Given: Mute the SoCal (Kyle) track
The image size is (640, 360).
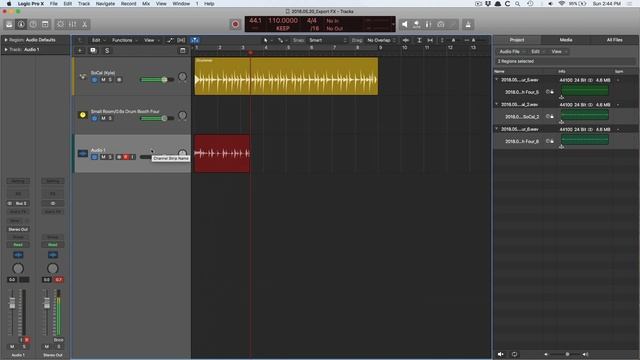Looking at the screenshot, I should (103, 80).
